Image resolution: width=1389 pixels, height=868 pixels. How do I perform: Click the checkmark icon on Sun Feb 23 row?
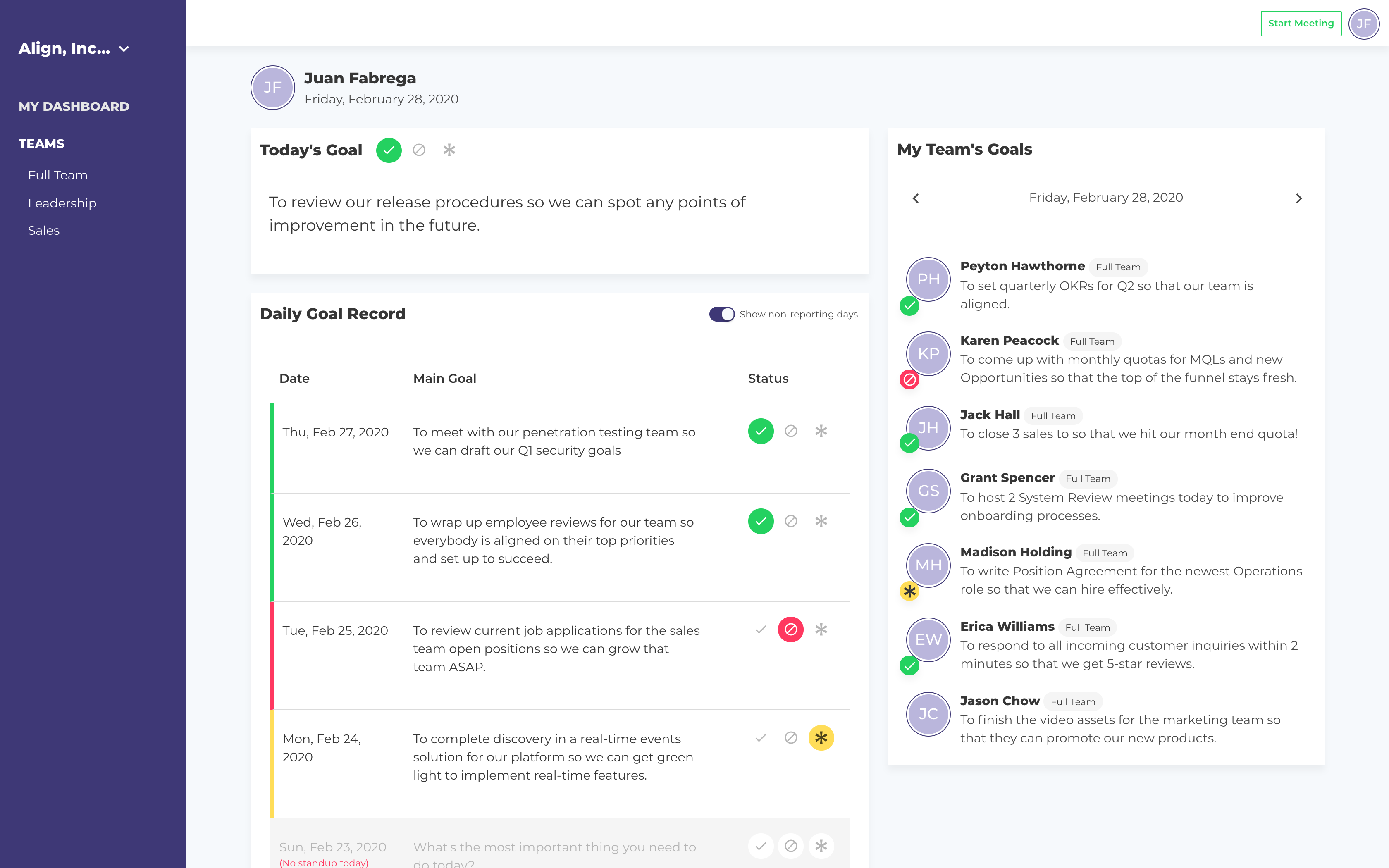761,846
